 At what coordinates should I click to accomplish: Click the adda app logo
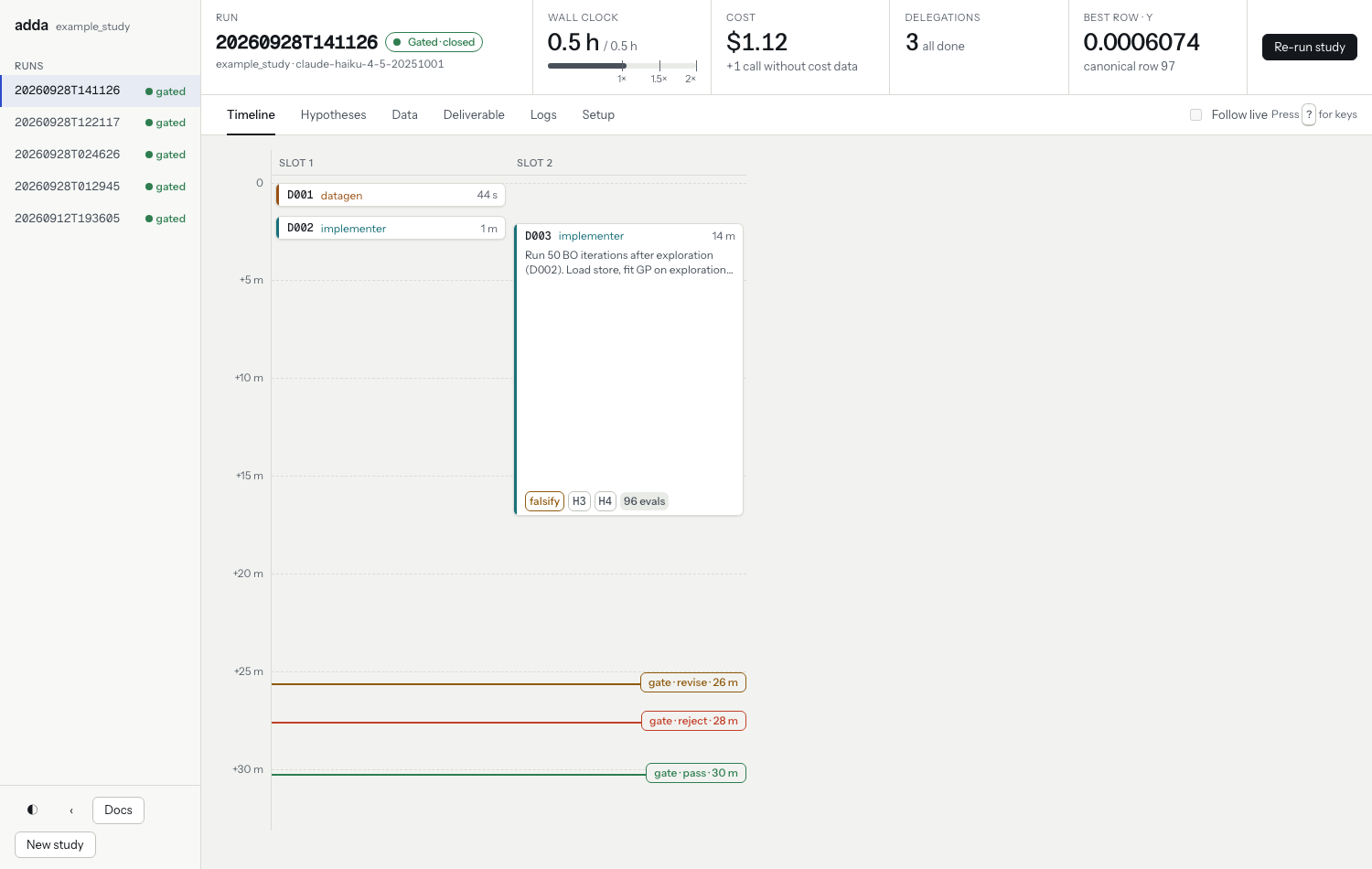click(31, 26)
